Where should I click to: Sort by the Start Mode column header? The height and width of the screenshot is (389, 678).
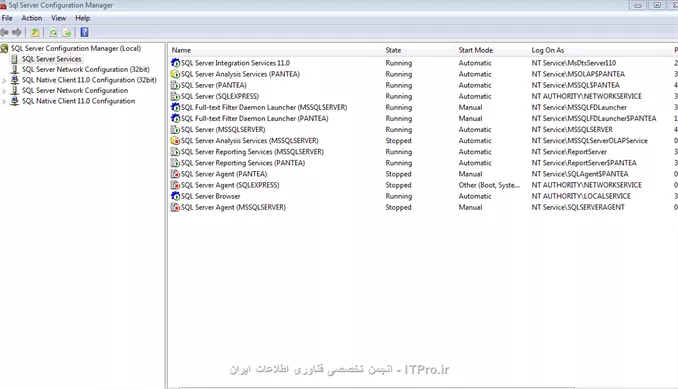click(492, 50)
